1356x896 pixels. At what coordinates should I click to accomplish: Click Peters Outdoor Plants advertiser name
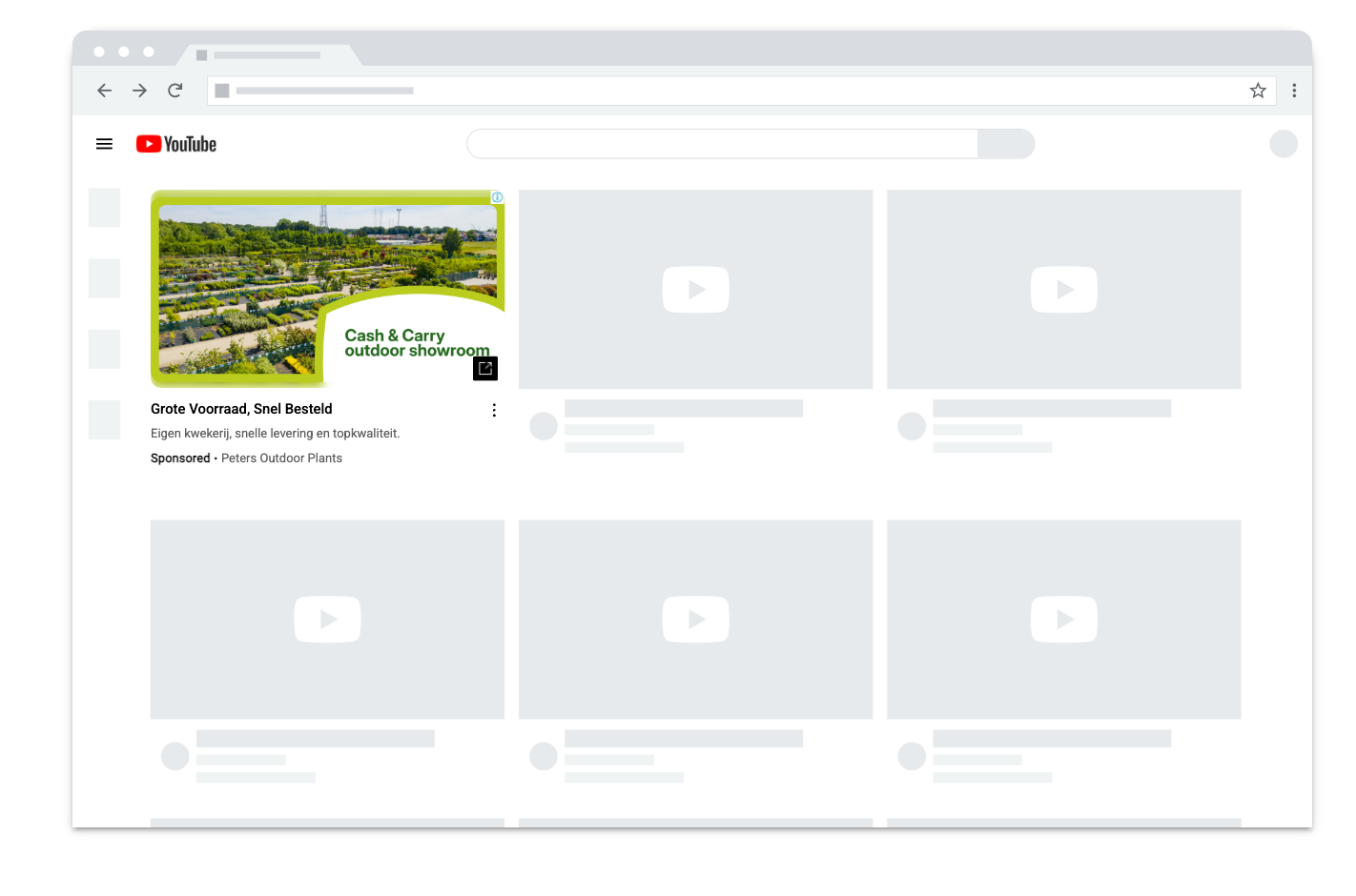click(x=281, y=458)
